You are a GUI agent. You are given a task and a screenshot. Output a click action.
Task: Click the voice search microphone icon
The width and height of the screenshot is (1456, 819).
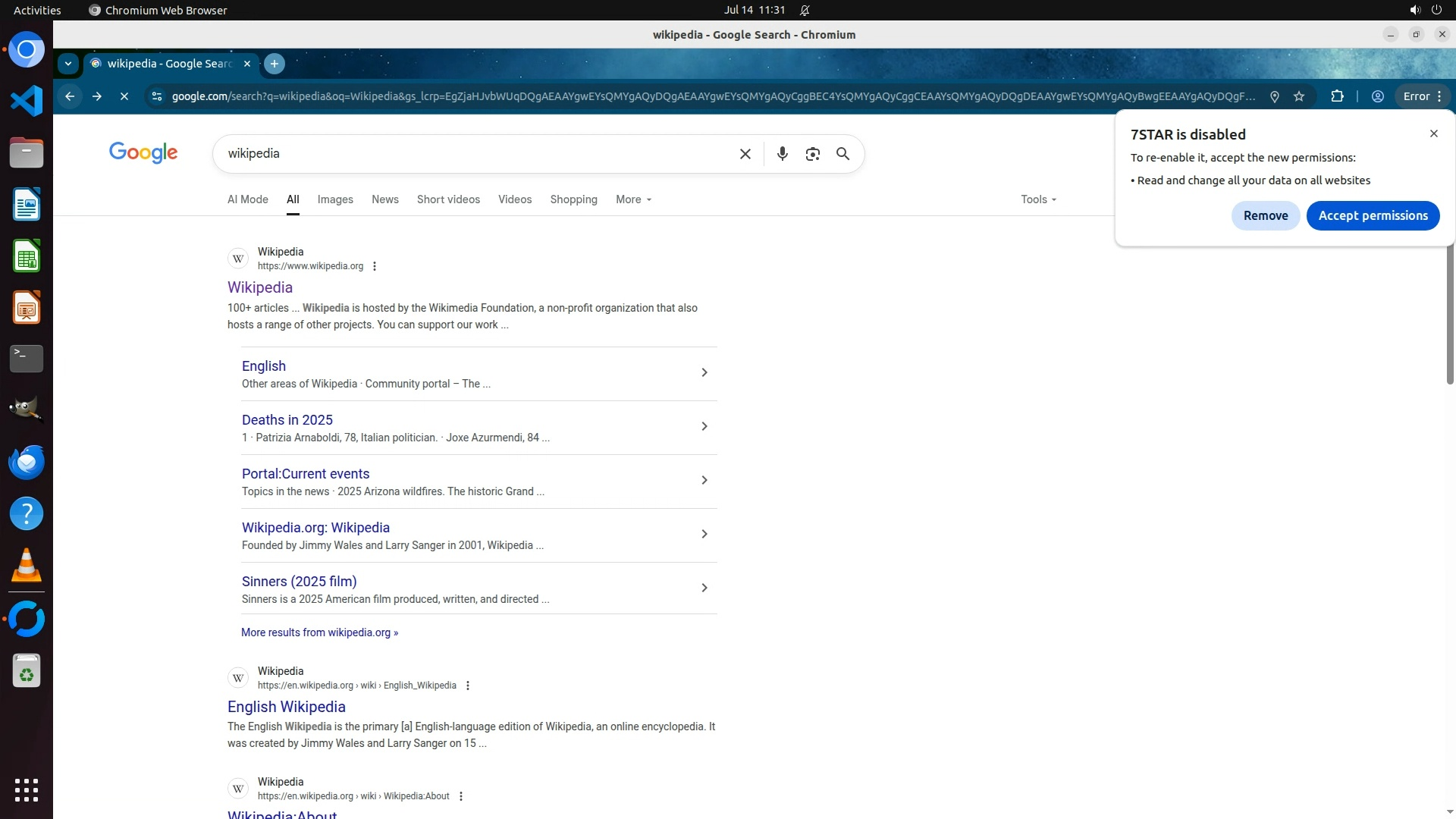(782, 154)
